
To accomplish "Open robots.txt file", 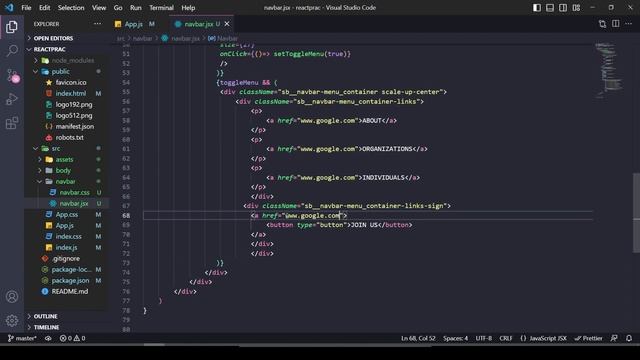I will coord(69,138).
